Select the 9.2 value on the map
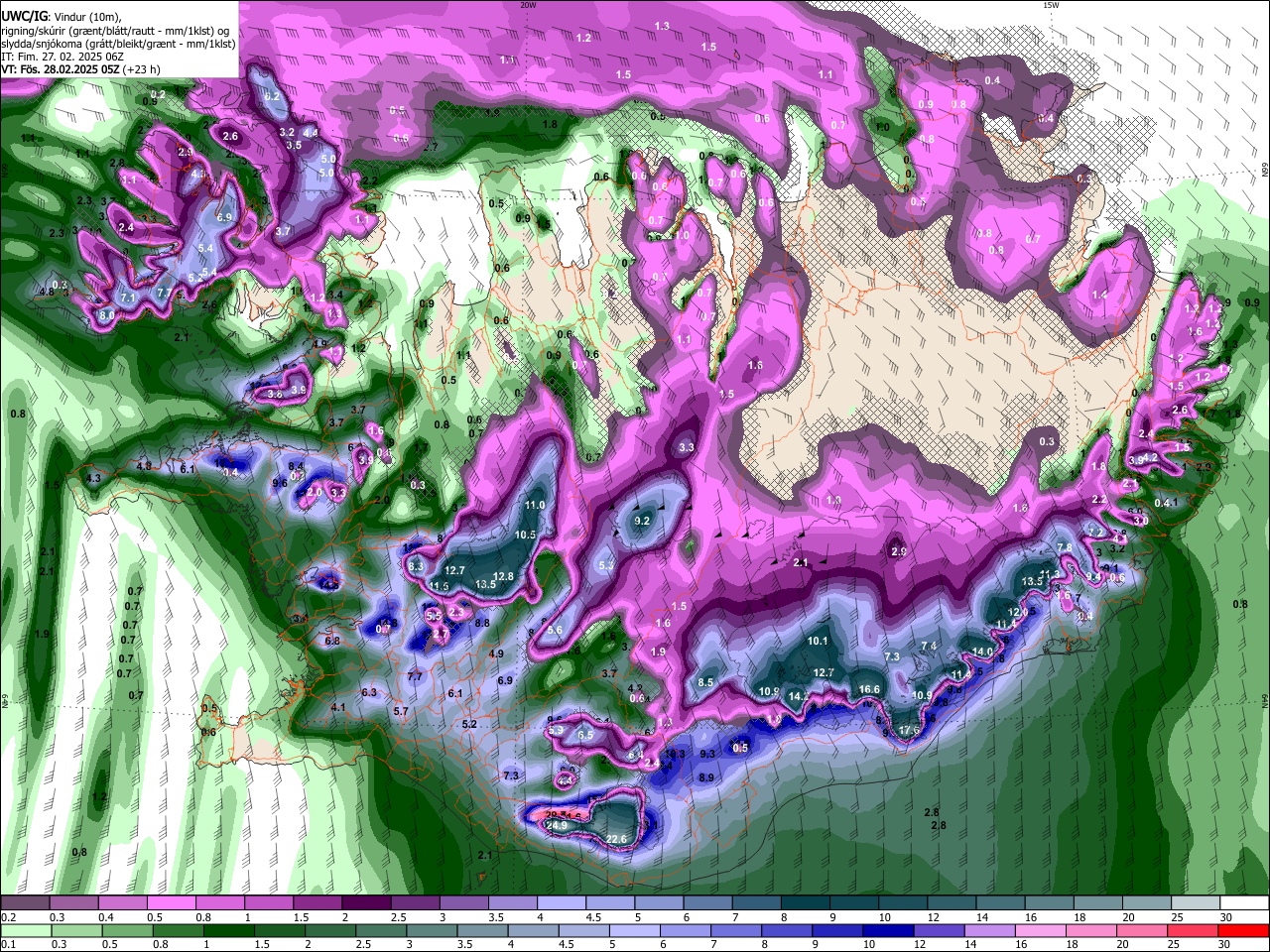The image size is (1270, 952). [x=642, y=521]
